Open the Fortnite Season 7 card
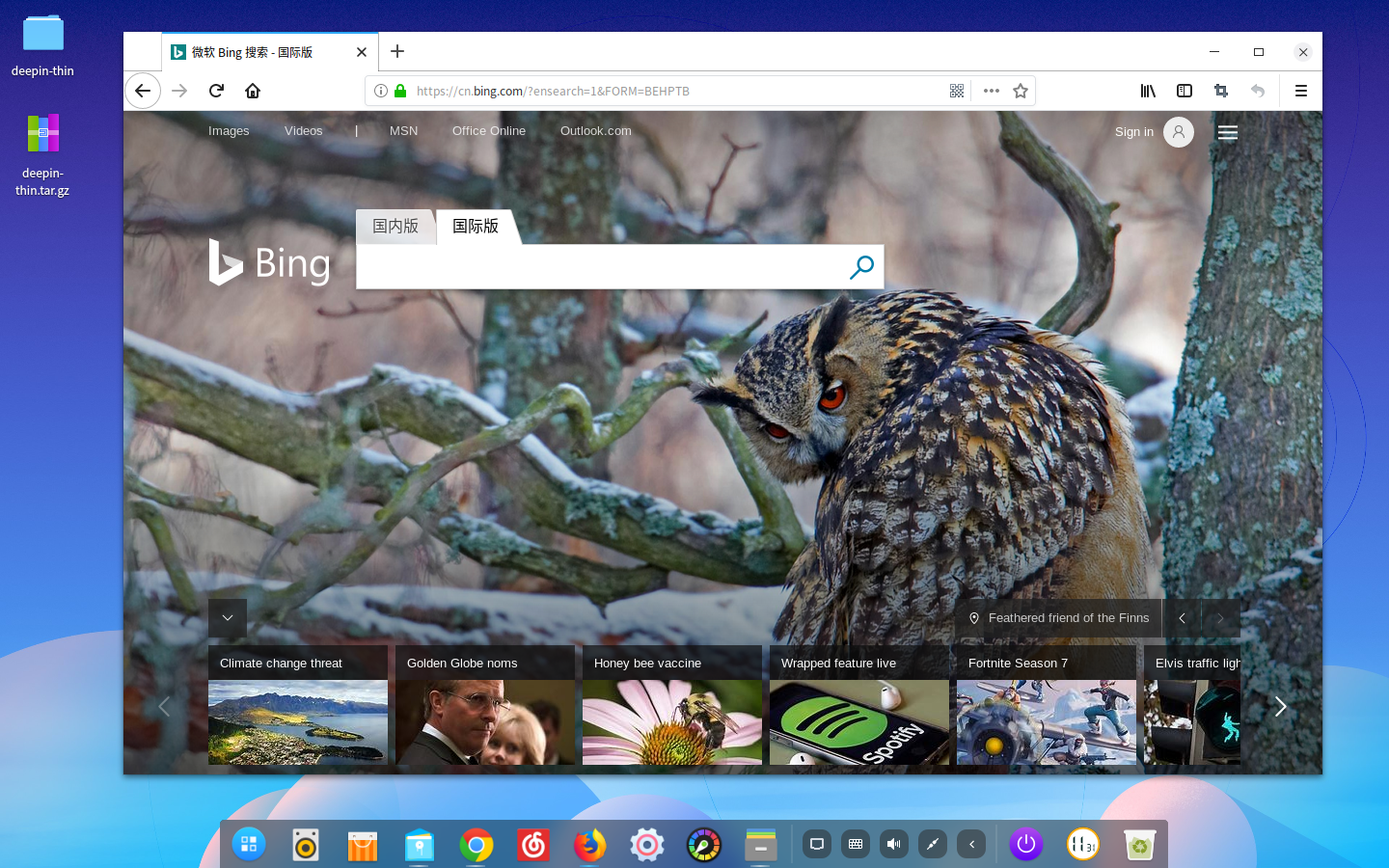1389x868 pixels. [1047, 705]
